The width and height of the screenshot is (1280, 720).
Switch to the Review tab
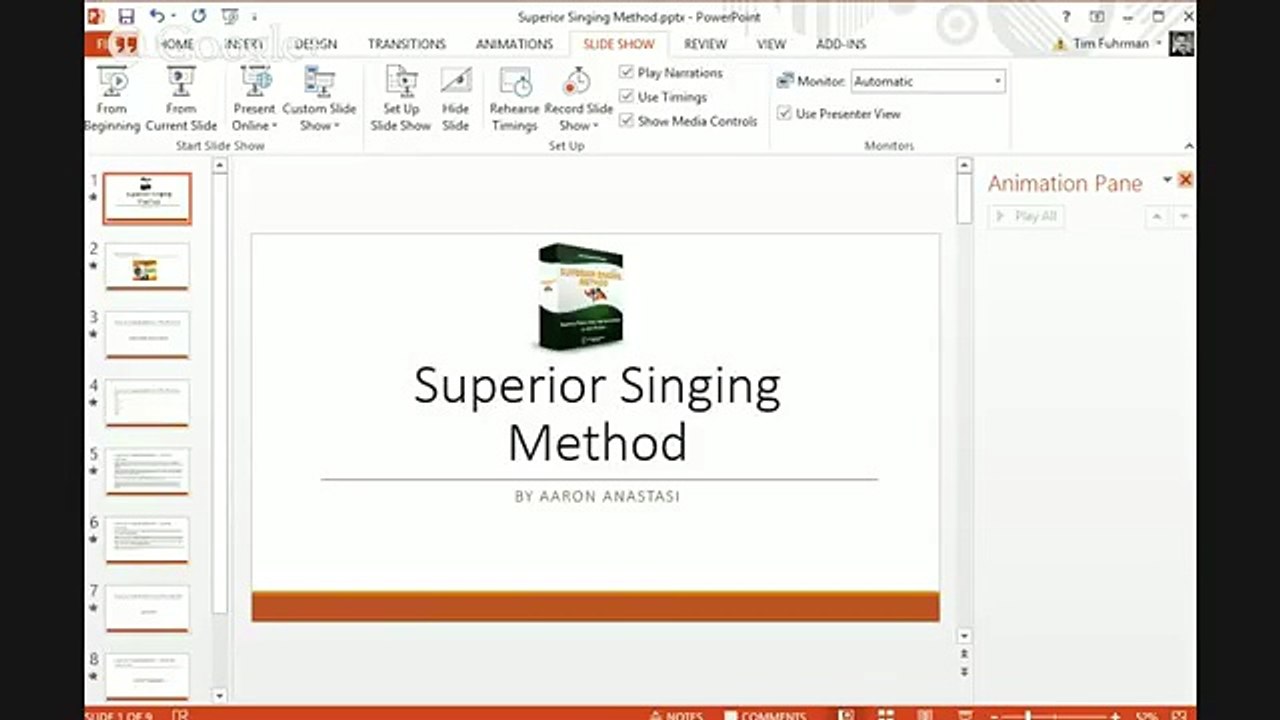point(705,44)
